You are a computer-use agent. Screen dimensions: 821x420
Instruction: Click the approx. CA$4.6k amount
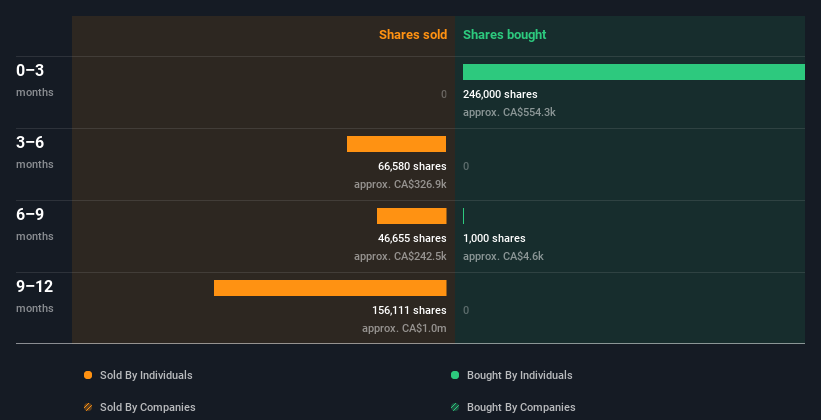pyautogui.click(x=503, y=256)
